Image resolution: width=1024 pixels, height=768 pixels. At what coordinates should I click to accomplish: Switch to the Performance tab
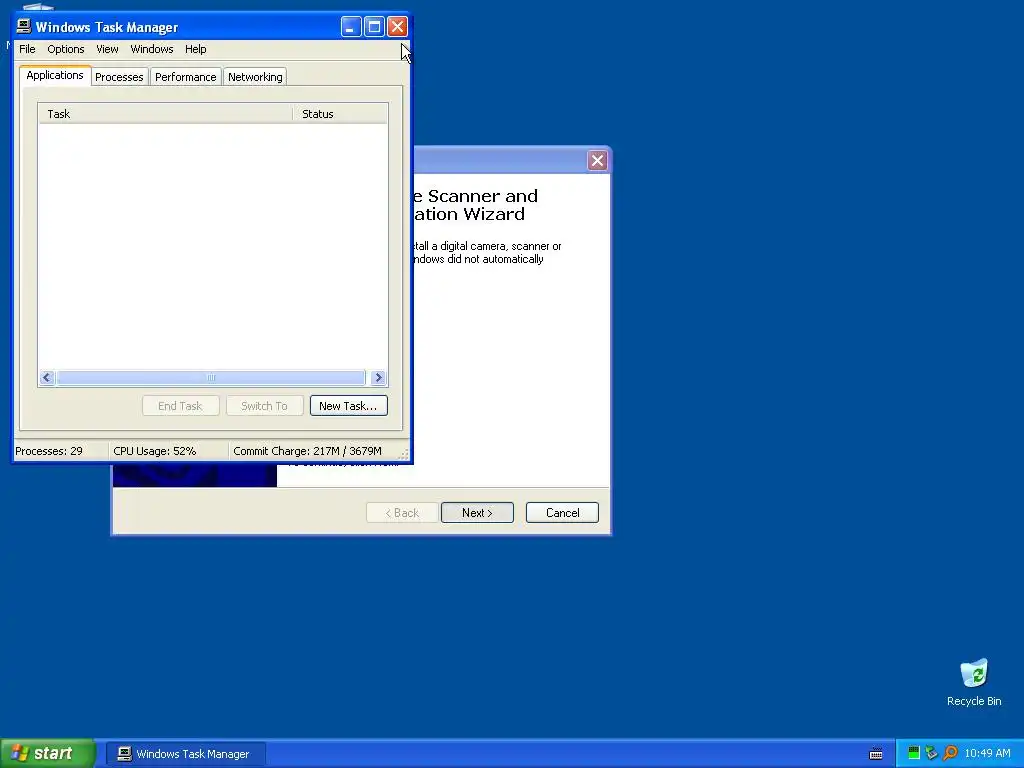(x=185, y=77)
